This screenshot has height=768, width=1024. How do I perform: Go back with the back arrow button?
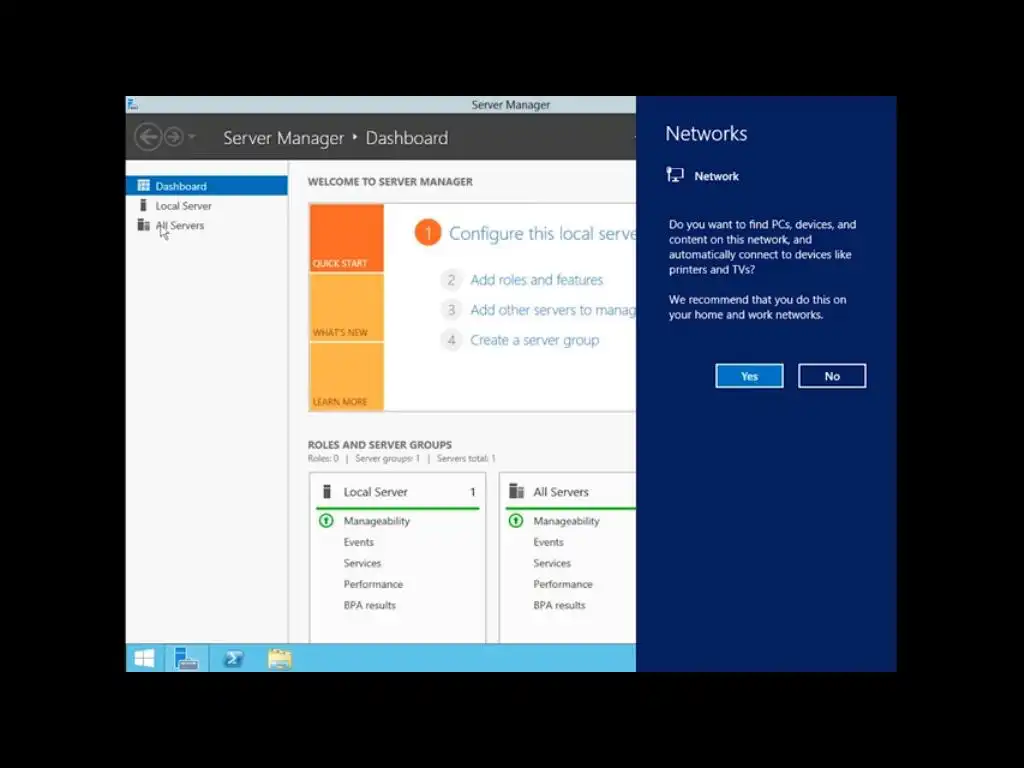tap(148, 137)
